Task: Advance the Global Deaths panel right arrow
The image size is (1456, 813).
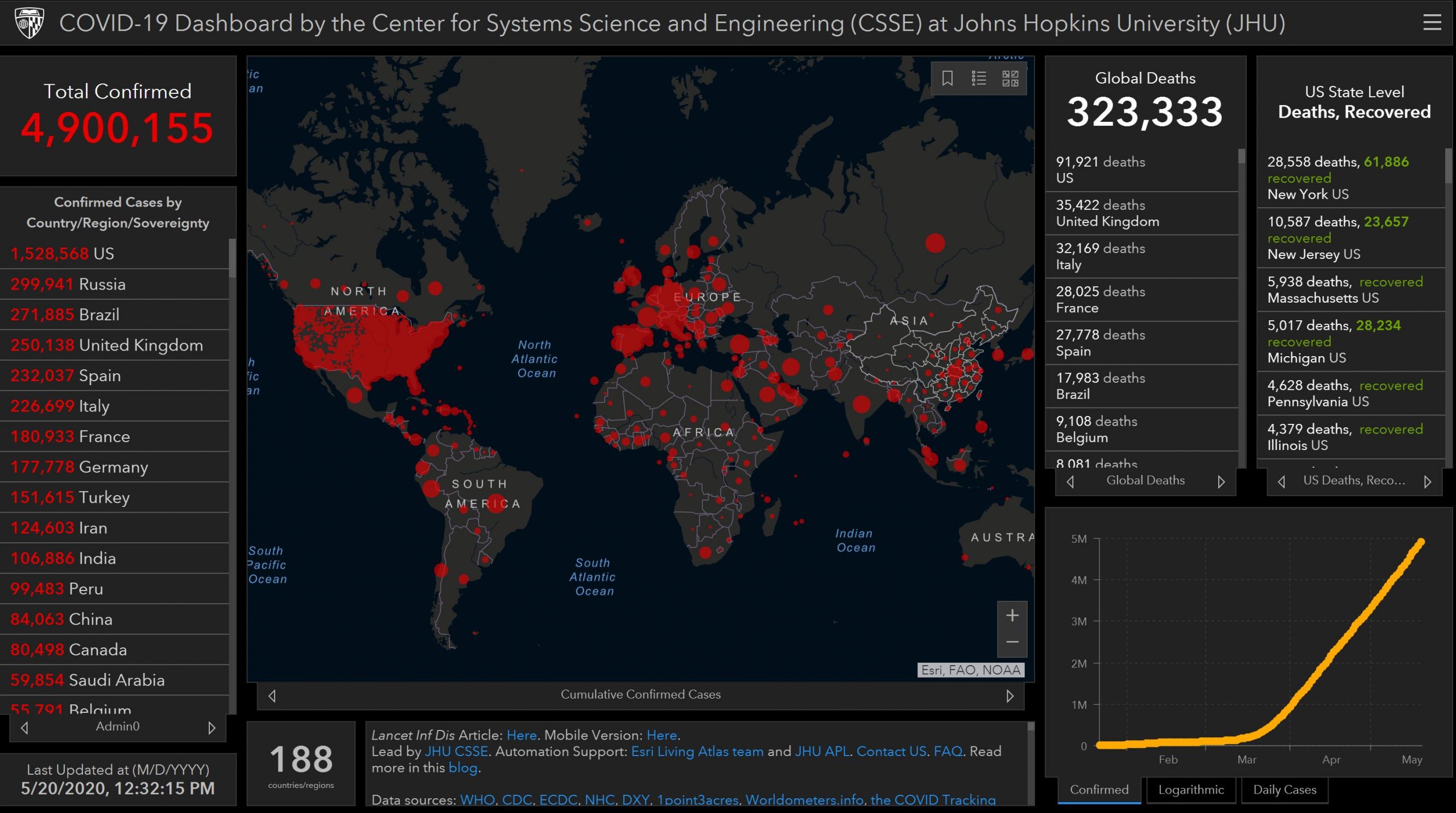Action: (x=1221, y=482)
